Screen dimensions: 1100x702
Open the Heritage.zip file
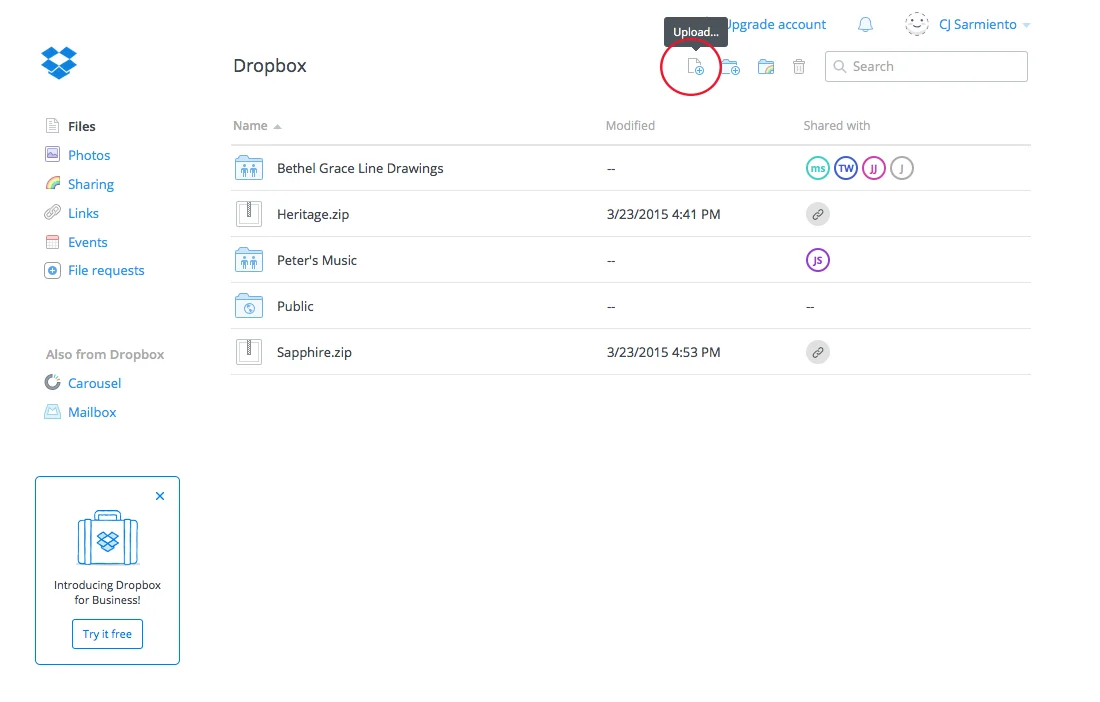pyautogui.click(x=313, y=215)
